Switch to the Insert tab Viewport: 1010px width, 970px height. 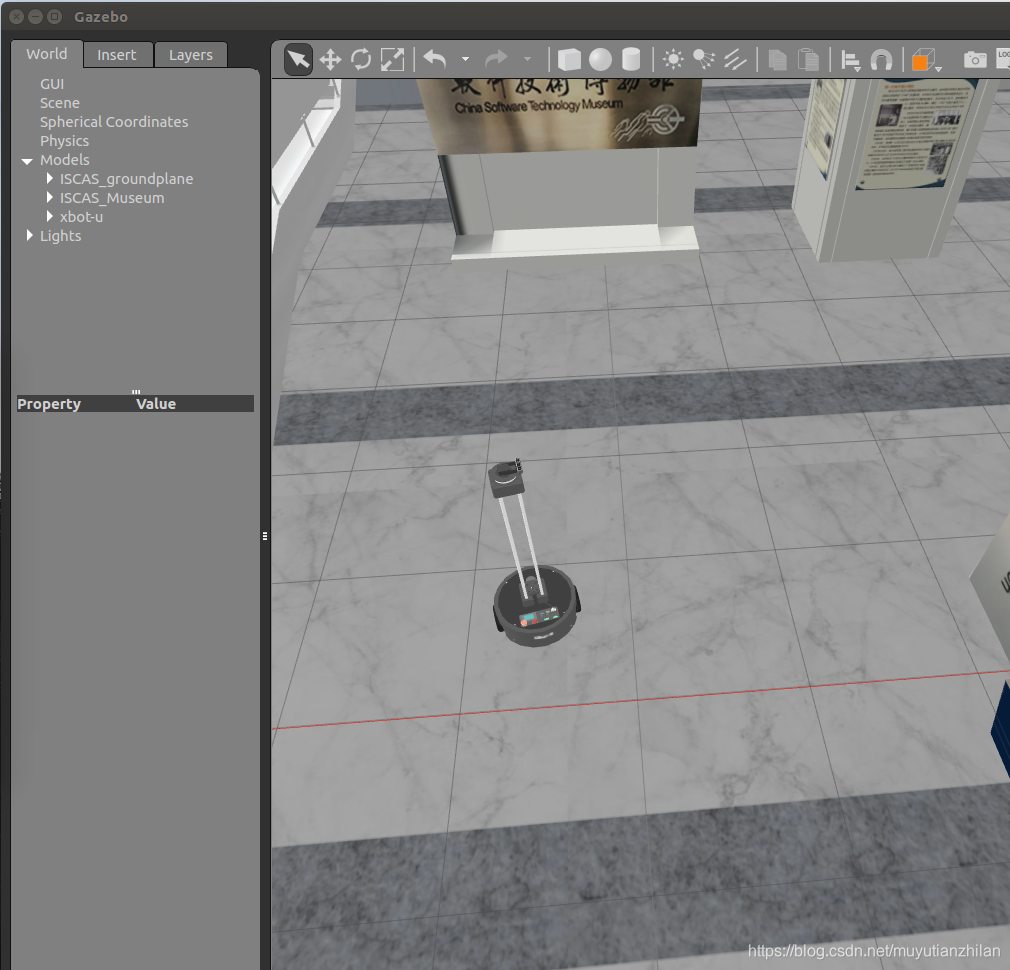[117, 55]
